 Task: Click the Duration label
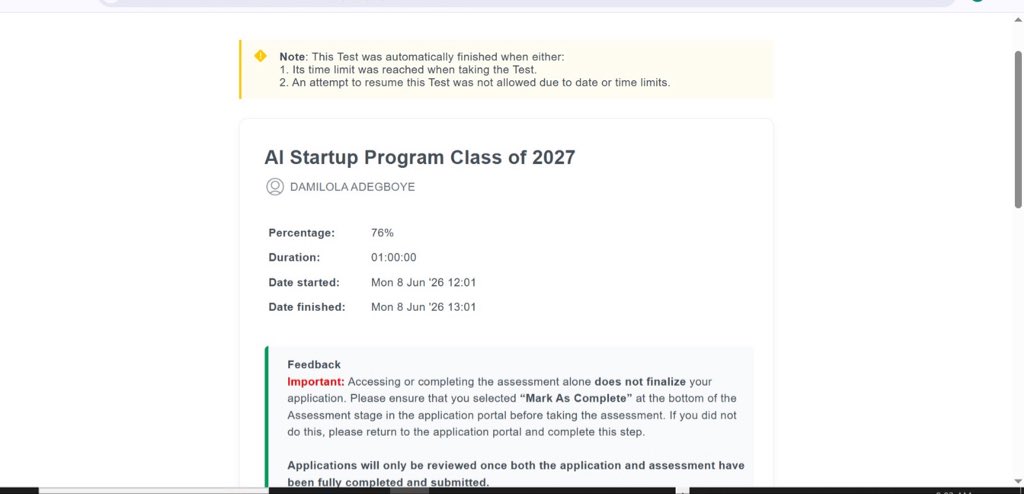click(295, 257)
